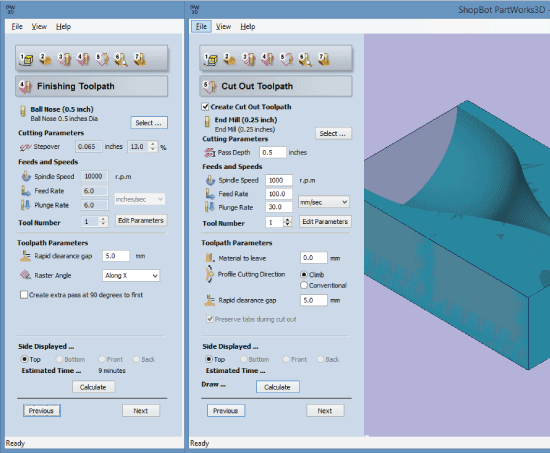The height and width of the screenshot is (453, 550).
Task: Click the 3D model preview
Action: click(x=457, y=235)
